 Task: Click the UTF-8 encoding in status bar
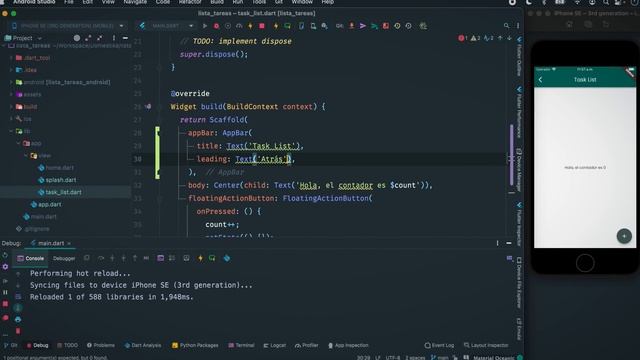tap(393, 358)
